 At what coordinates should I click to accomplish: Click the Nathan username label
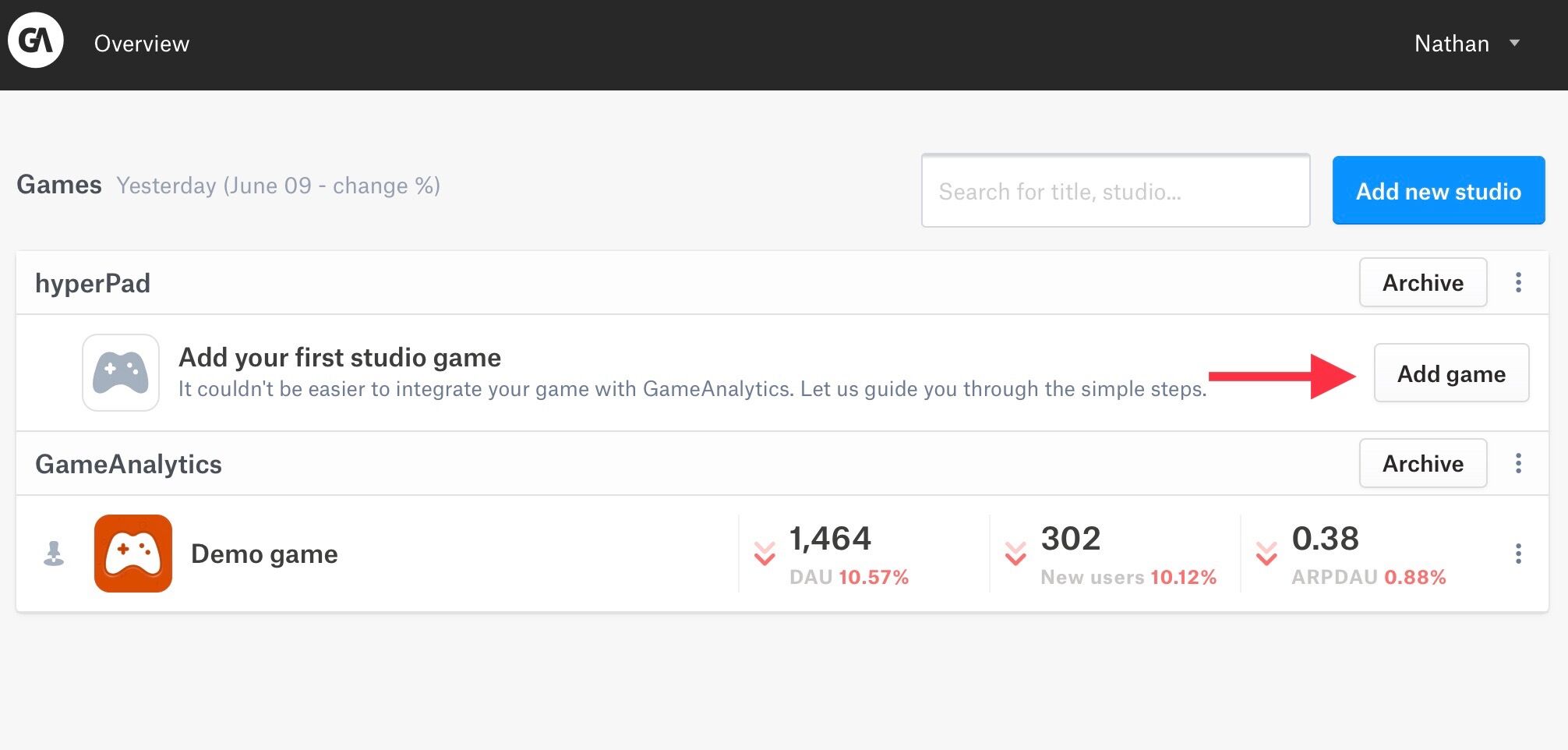click(1451, 44)
